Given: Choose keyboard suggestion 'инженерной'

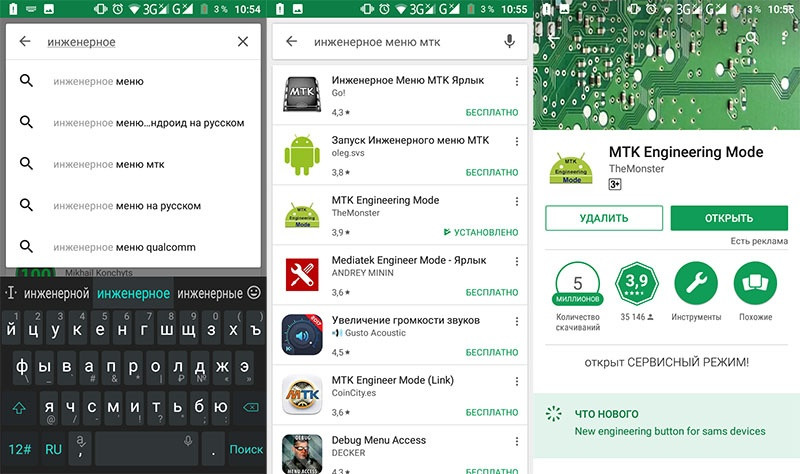Looking at the screenshot, I should click(56, 293).
